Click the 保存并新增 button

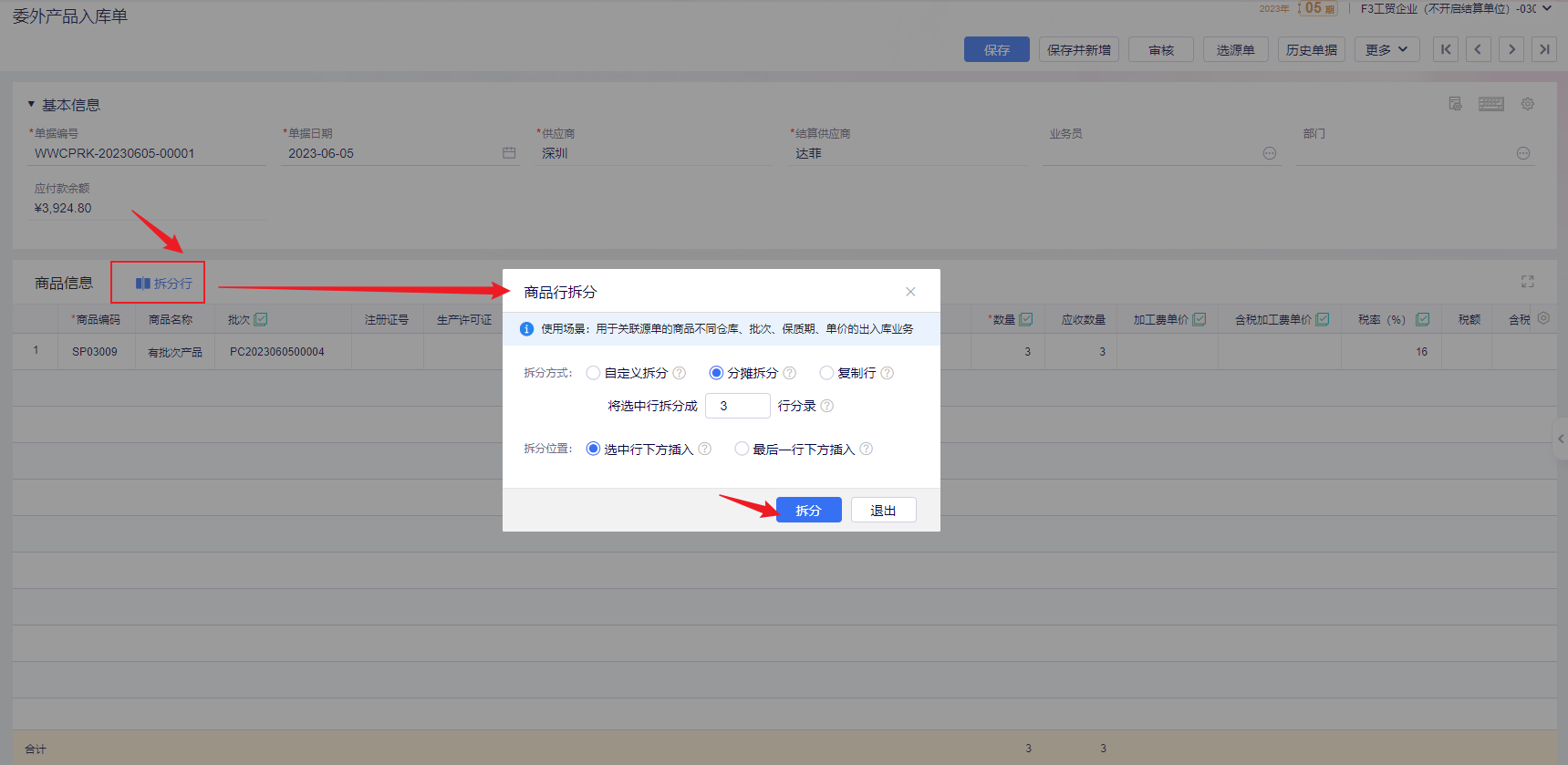coord(1079,49)
